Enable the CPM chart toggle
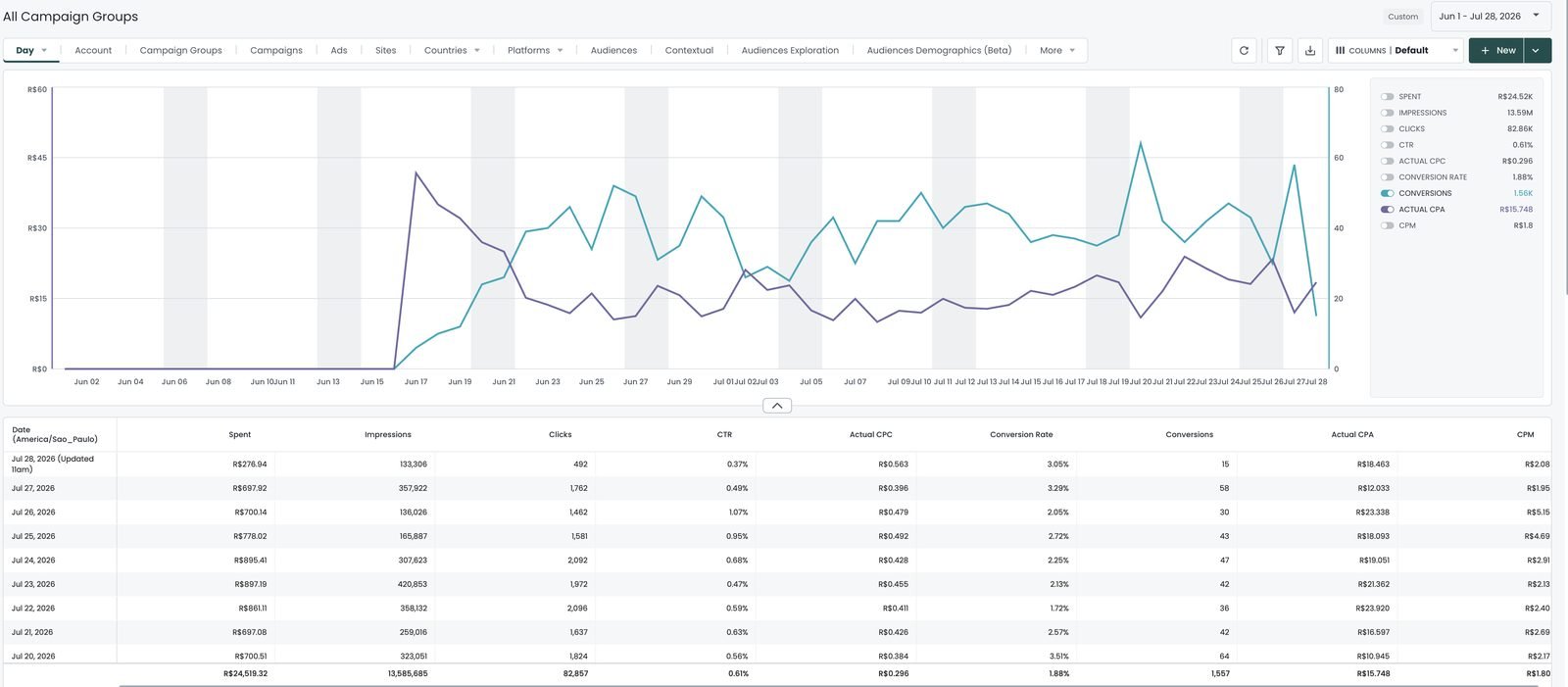Viewport: 1568px width, 687px height. pyautogui.click(x=1387, y=225)
